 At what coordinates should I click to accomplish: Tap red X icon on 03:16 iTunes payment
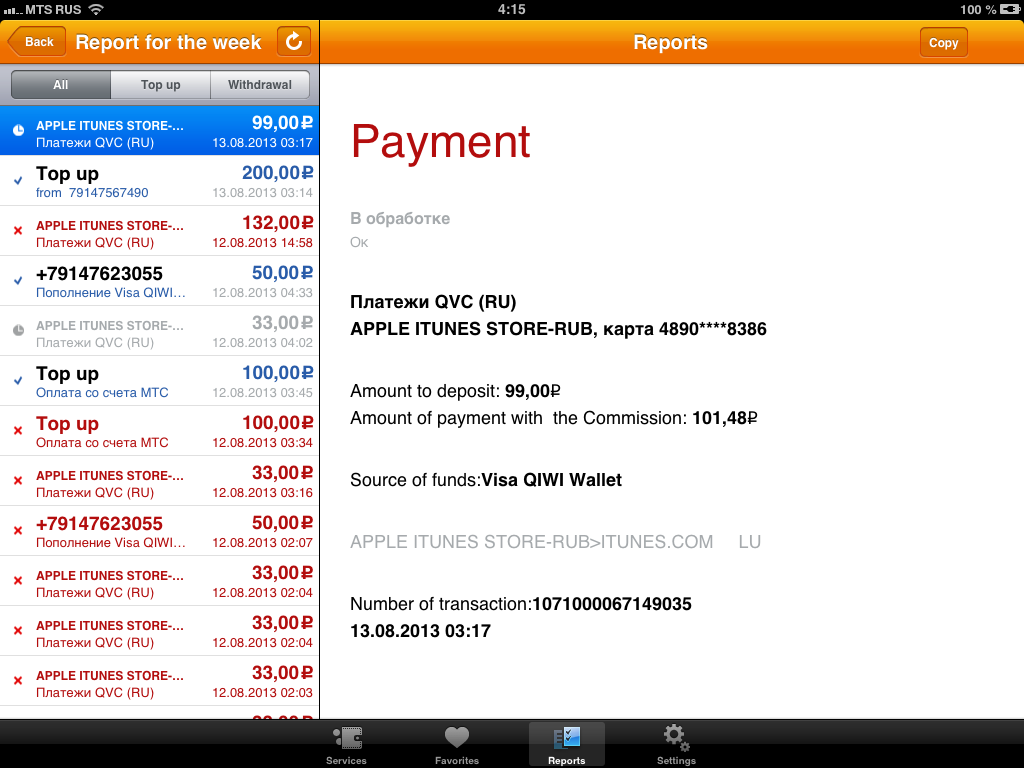coord(18,481)
